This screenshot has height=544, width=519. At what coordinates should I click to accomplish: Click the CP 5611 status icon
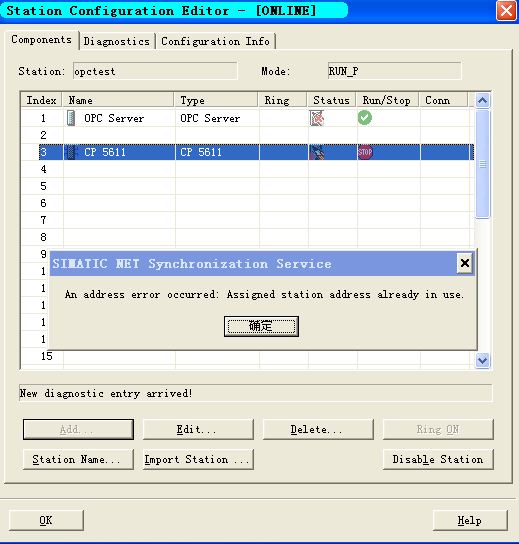(x=317, y=152)
